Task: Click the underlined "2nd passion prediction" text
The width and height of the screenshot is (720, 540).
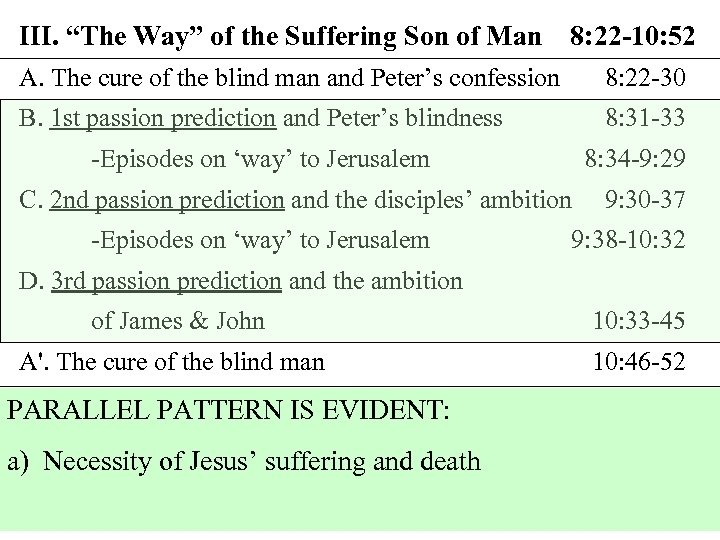Action: coord(167,200)
